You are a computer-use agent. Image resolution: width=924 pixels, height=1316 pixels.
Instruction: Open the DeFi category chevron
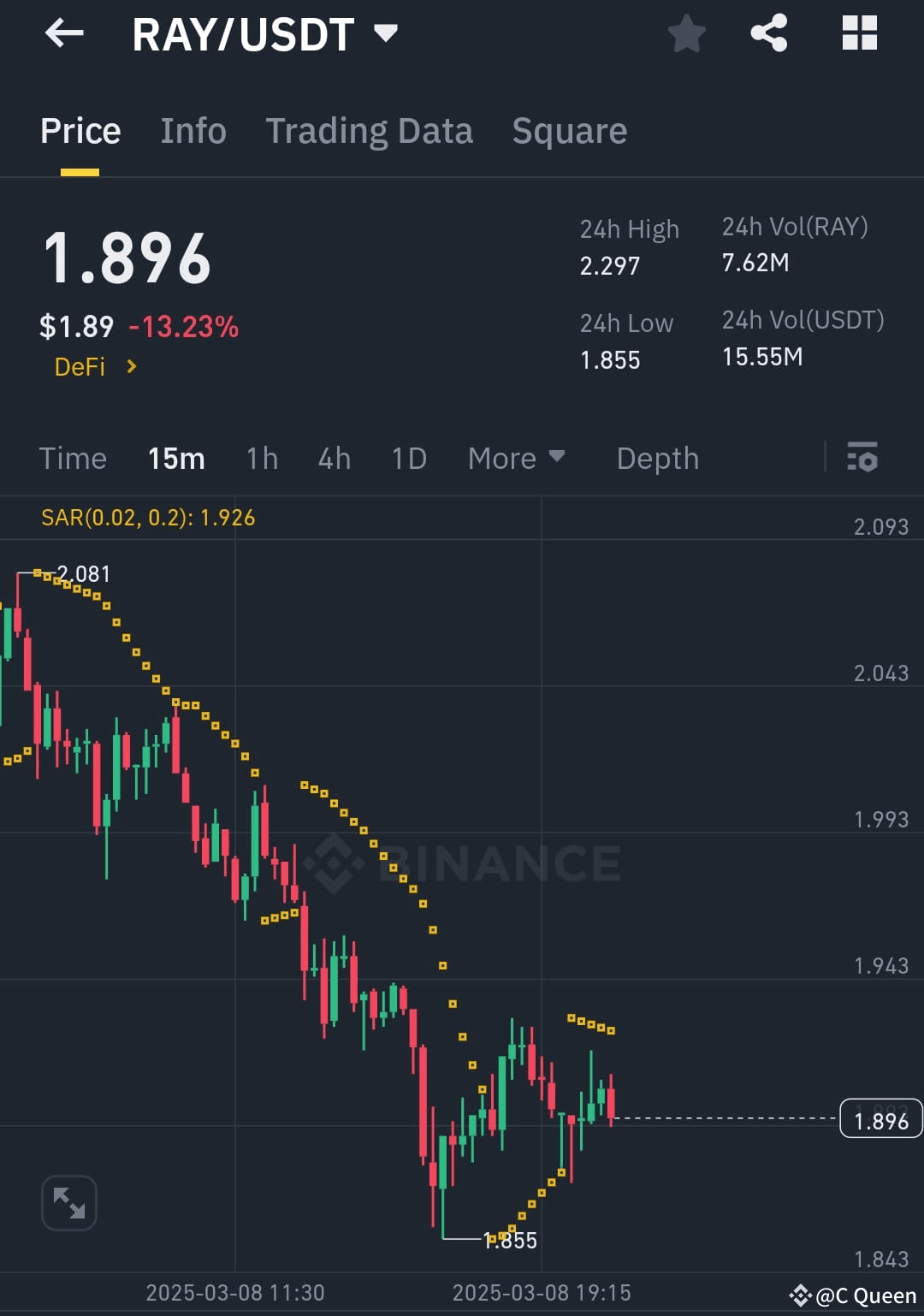point(131,366)
